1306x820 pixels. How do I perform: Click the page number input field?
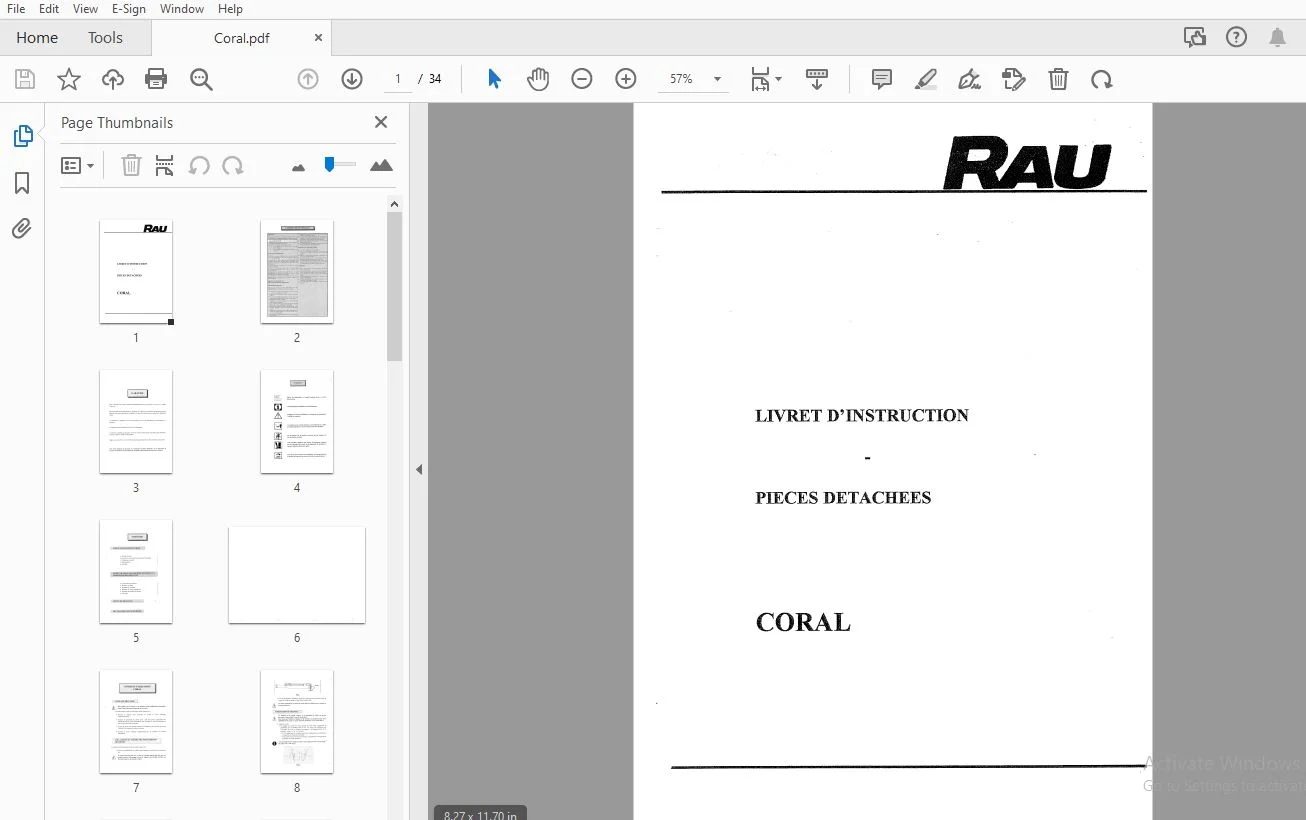[397, 79]
